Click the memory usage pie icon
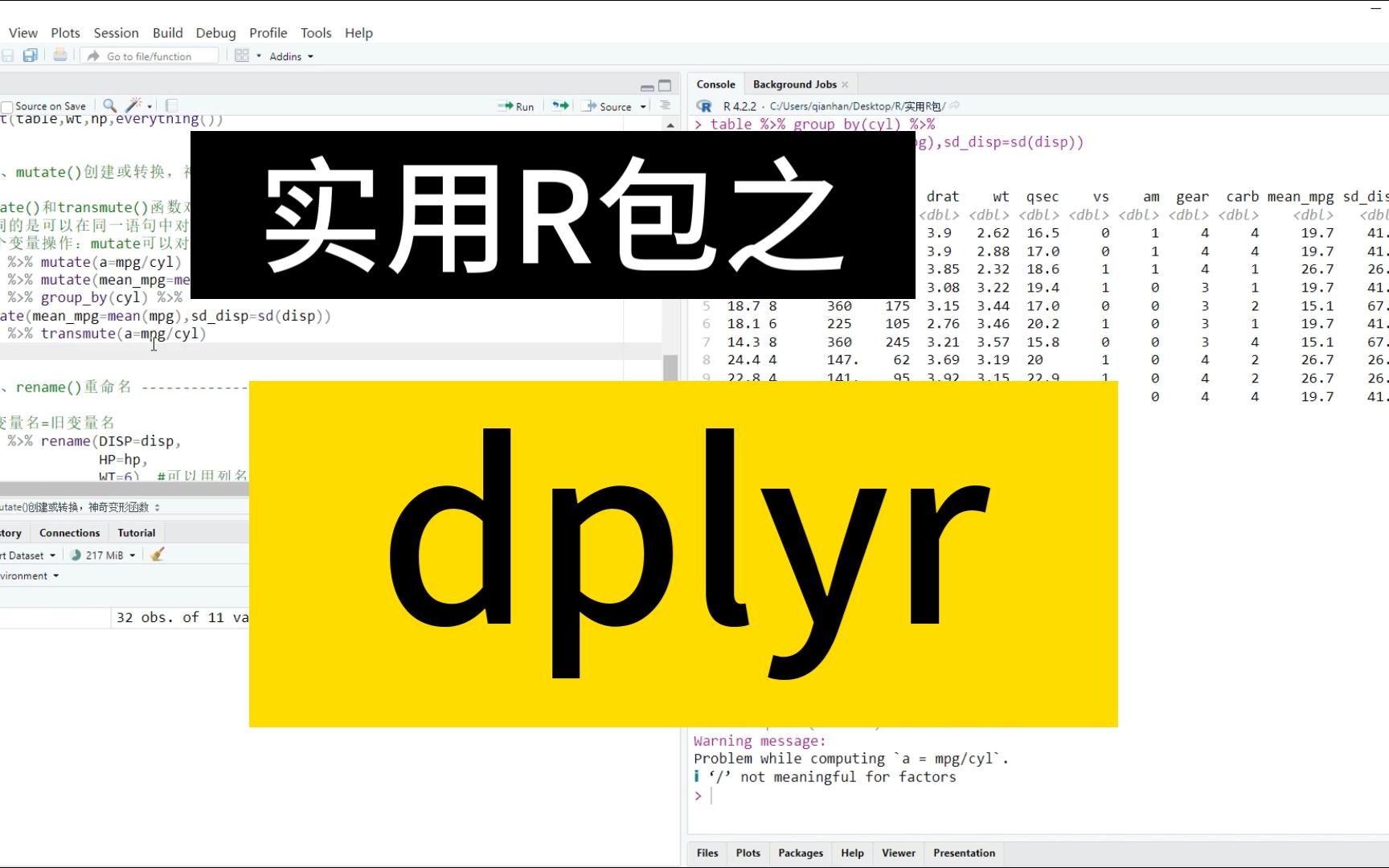Viewport: 1389px width, 868px height. point(76,555)
